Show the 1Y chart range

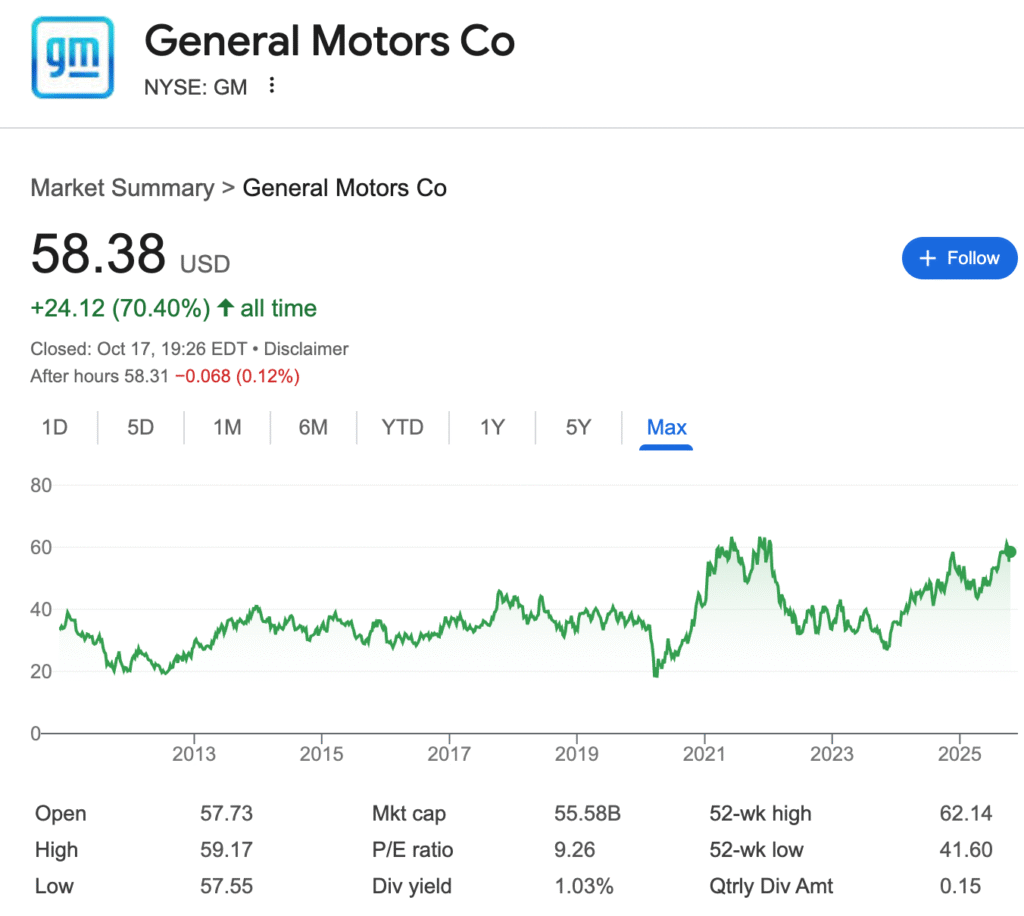(x=492, y=428)
